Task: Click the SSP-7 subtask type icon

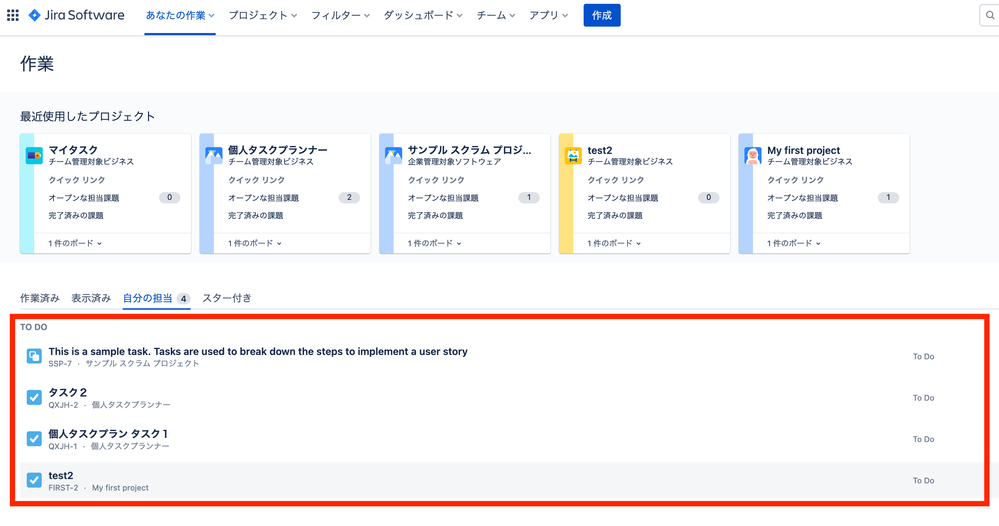Action: [34, 356]
